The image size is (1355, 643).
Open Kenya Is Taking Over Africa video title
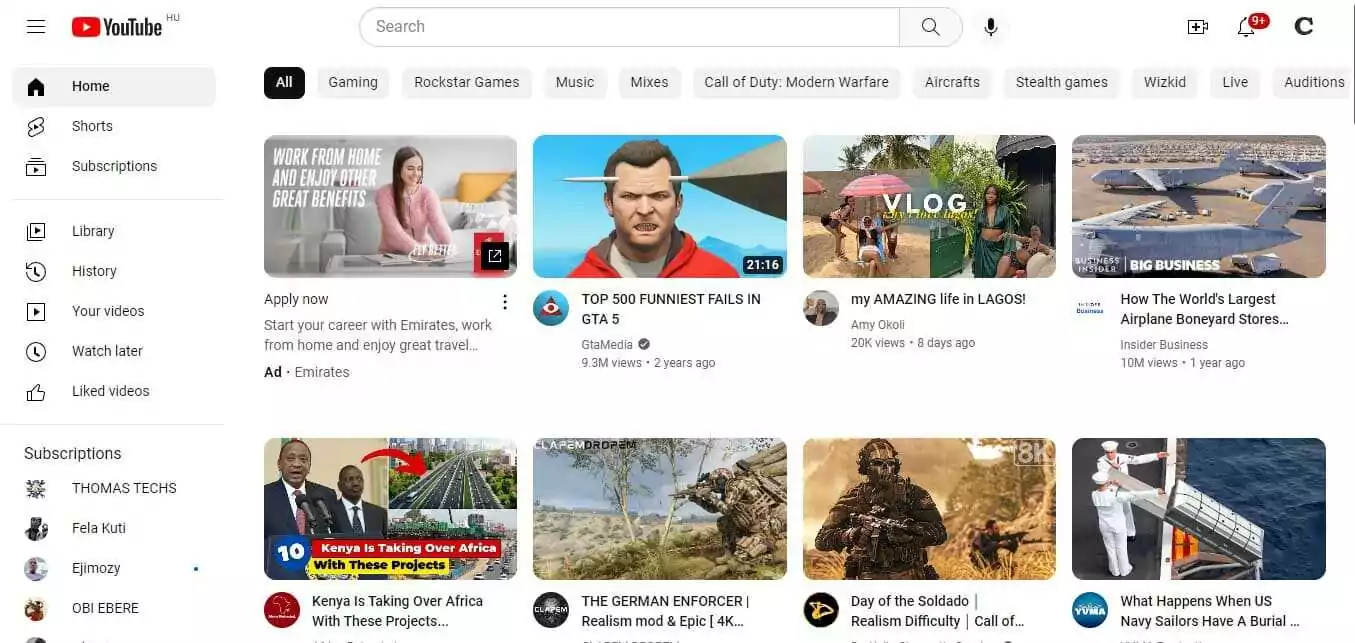pos(397,611)
